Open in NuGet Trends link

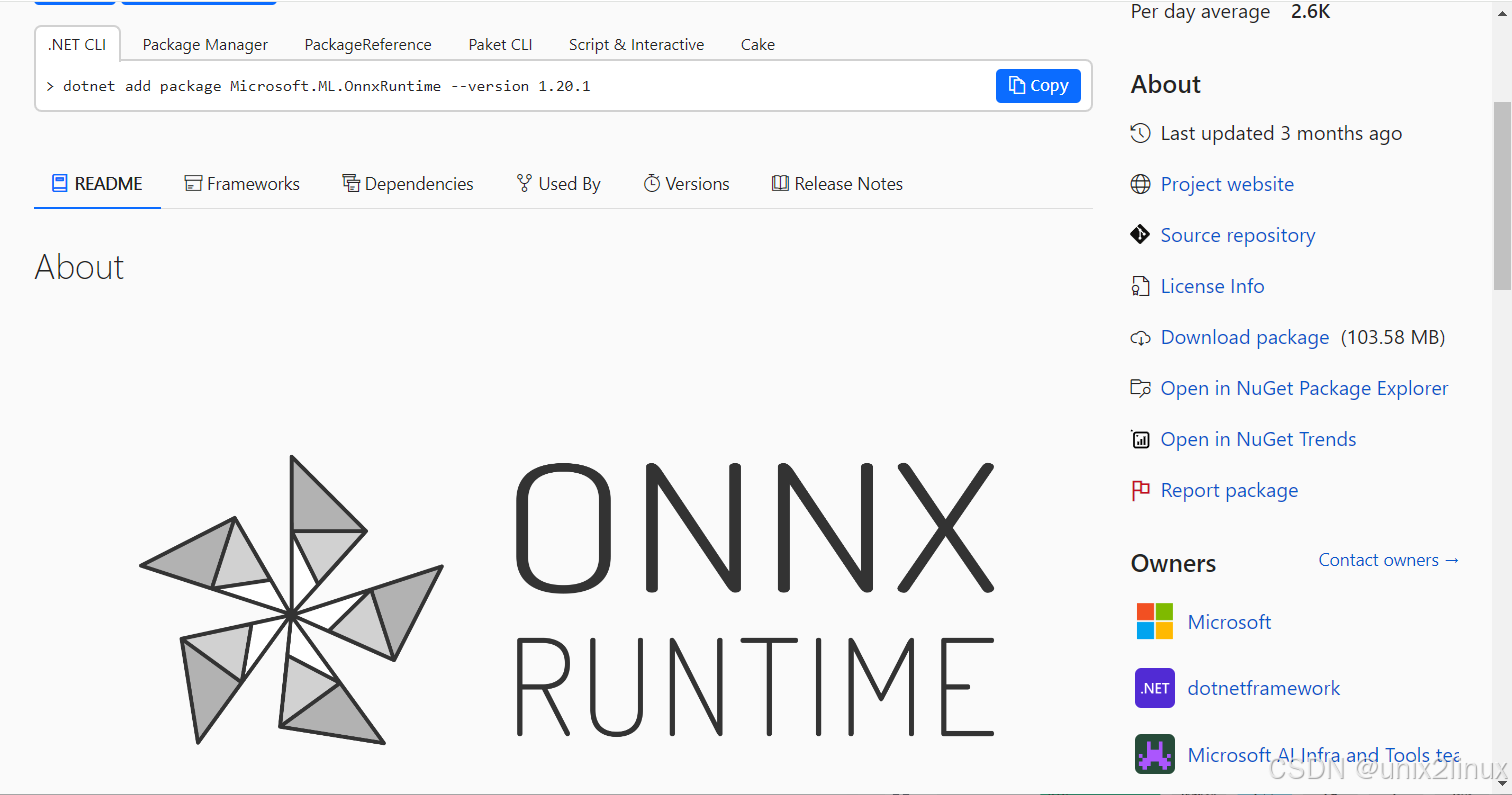[1258, 439]
